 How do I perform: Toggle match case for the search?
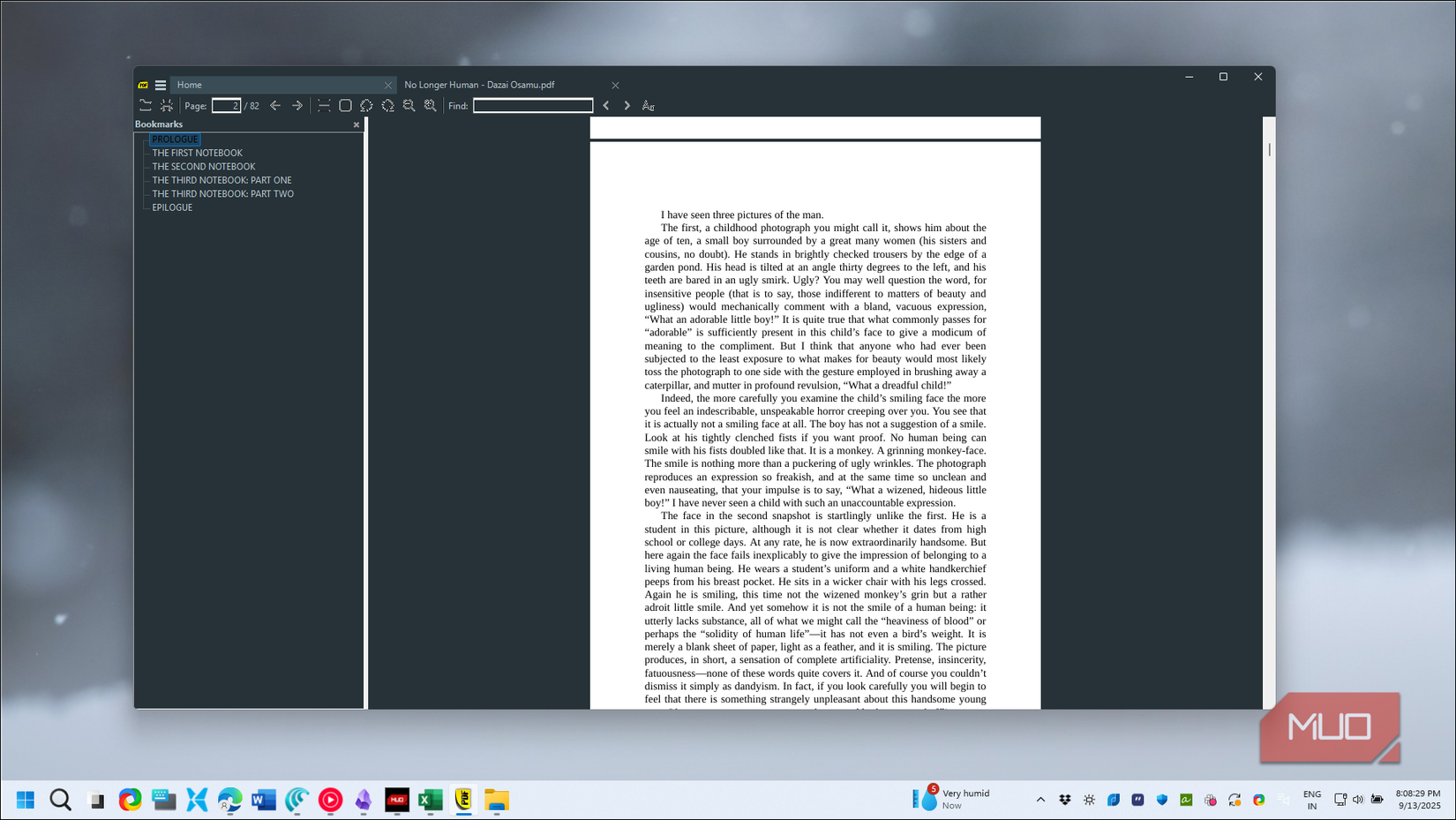pyautogui.click(x=649, y=105)
